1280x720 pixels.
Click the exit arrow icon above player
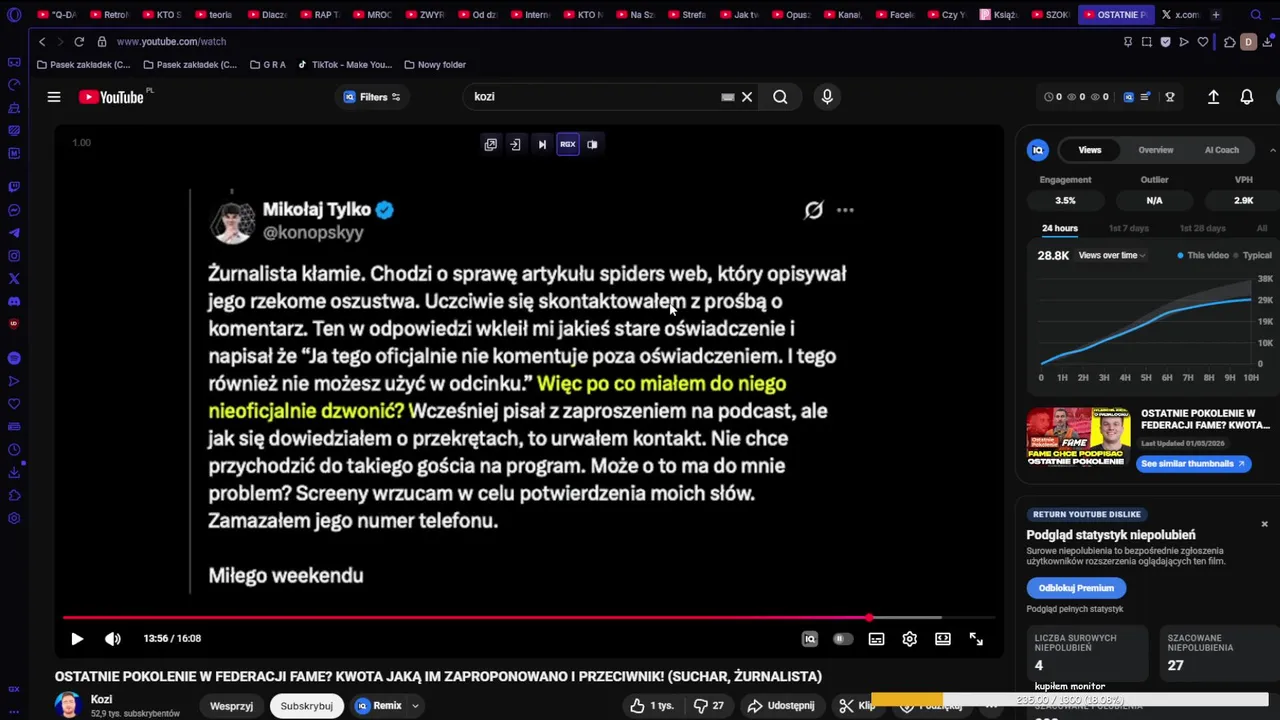[515, 144]
